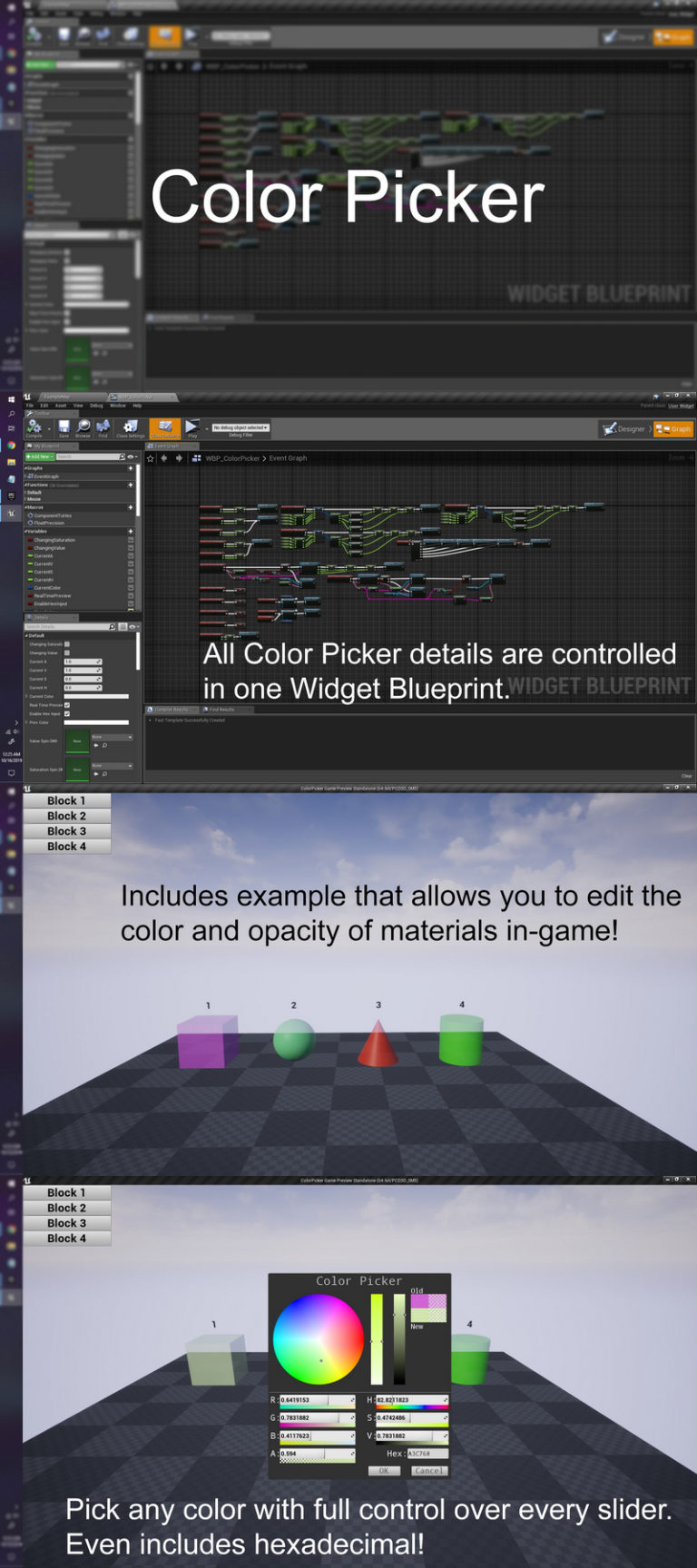Click Unreal Engine icon on the taskbar
Screen dimensions: 697x1568
tap(11, 513)
